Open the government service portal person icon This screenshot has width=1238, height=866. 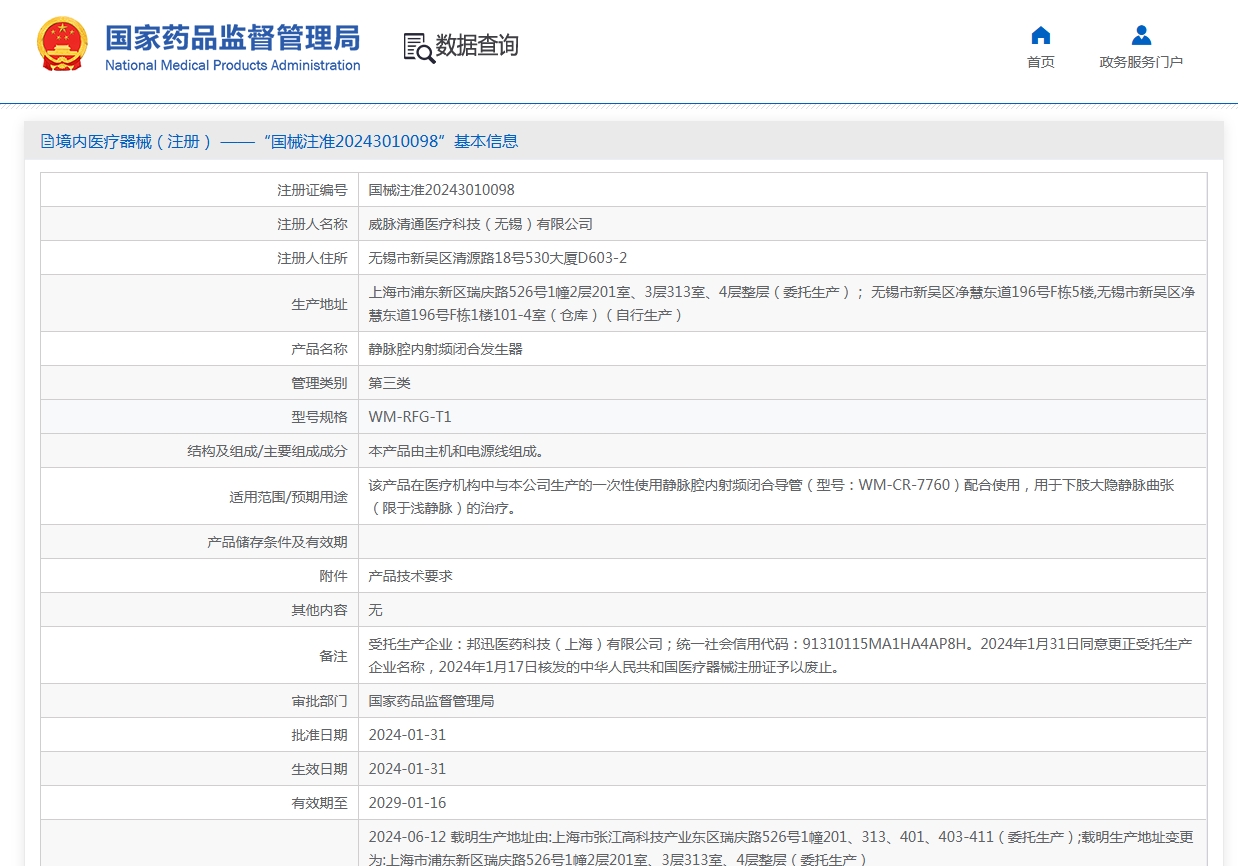[1141, 35]
